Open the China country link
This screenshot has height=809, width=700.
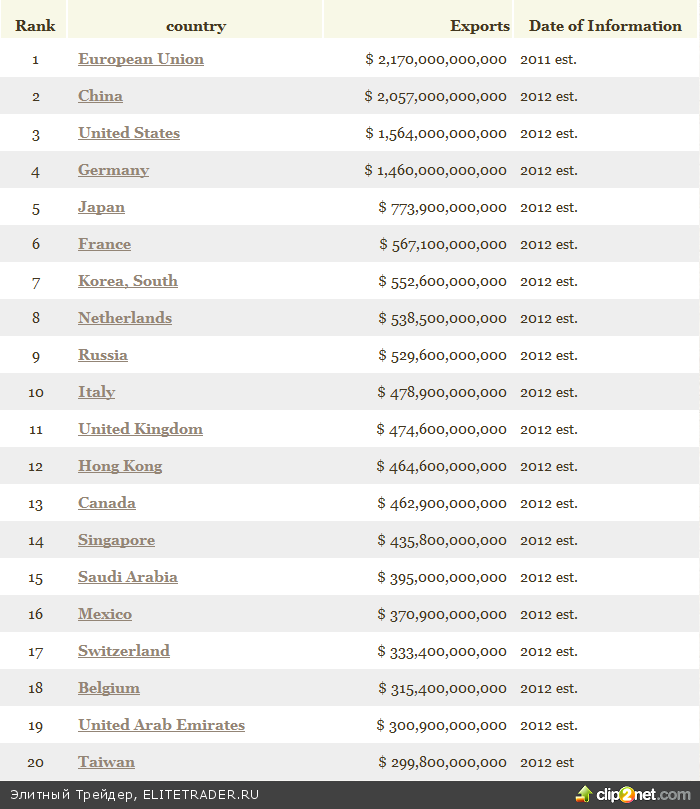click(100, 96)
